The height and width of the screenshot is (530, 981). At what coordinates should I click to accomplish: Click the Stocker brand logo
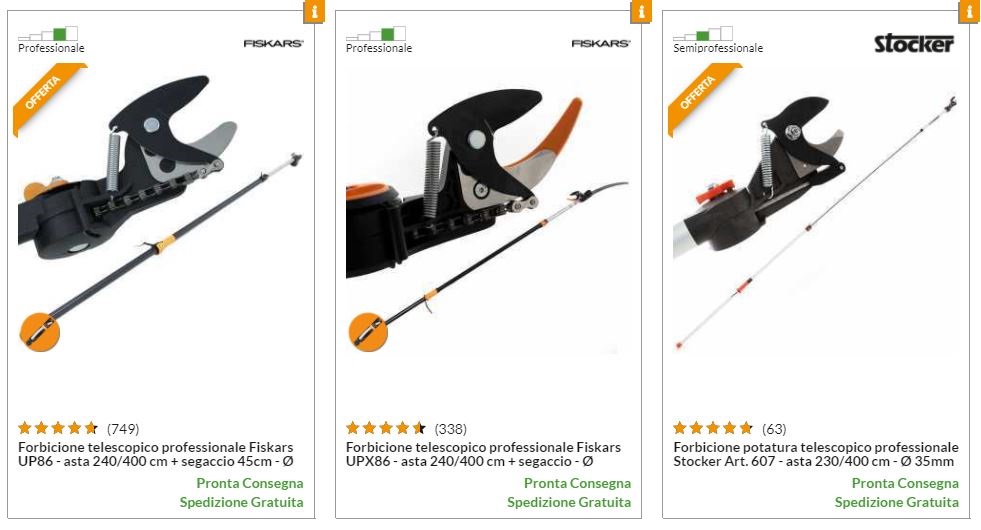pyautogui.click(x=913, y=43)
